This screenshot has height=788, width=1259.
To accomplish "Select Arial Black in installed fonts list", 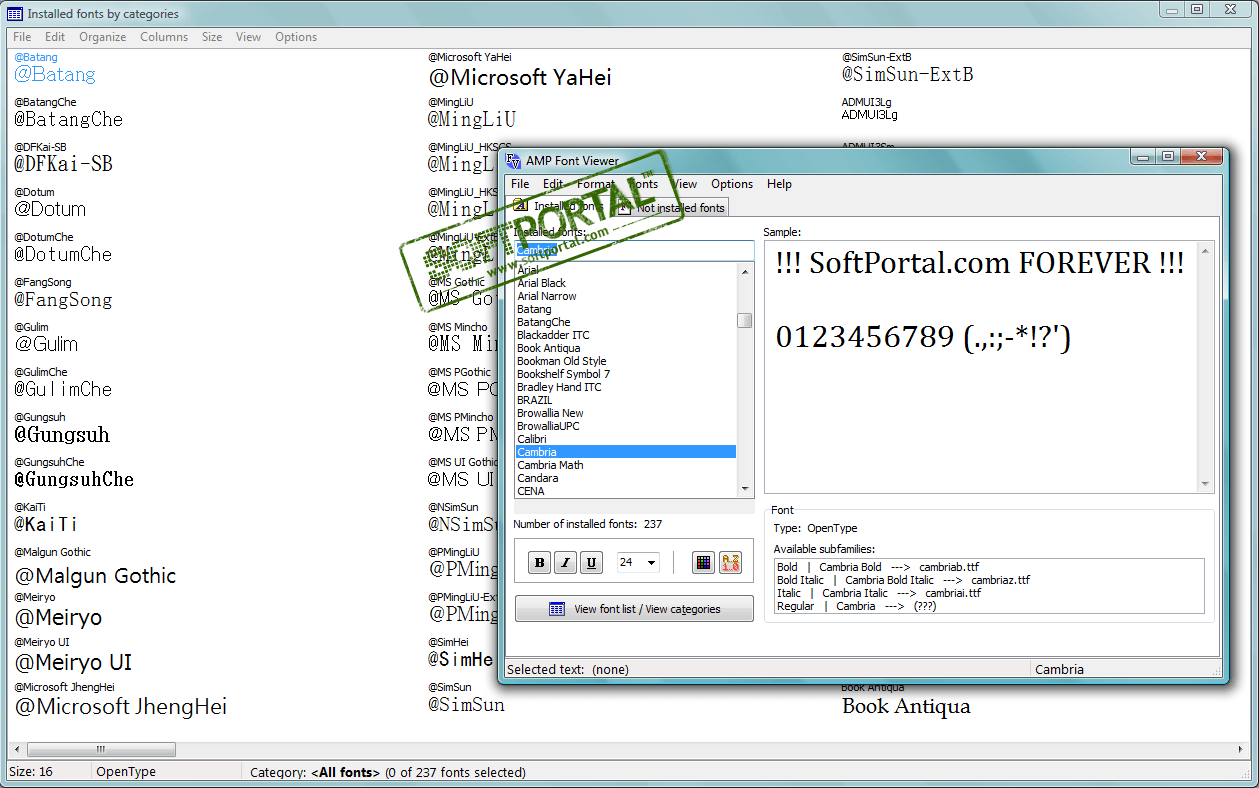I will [x=625, y=283].
